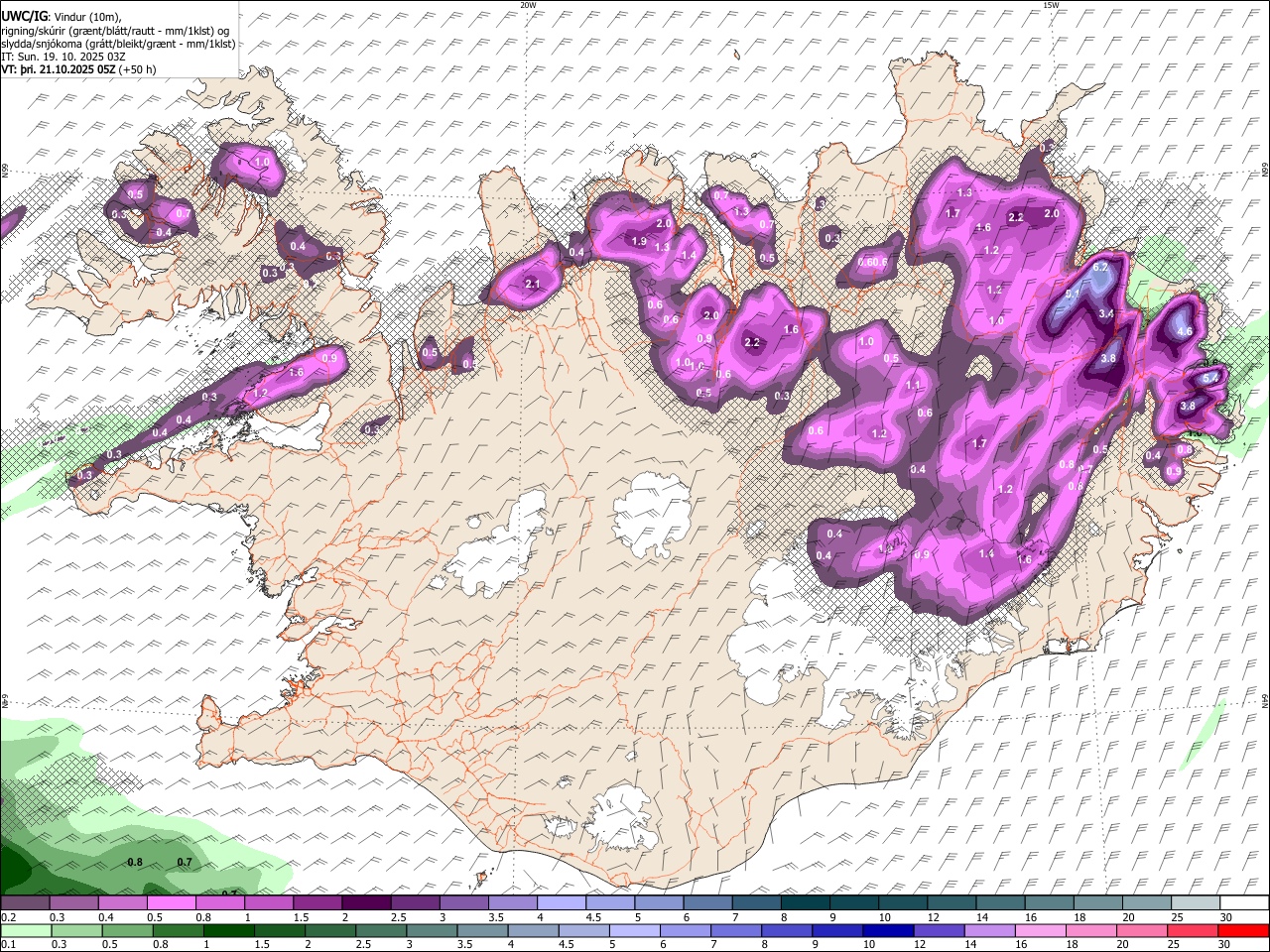Image resolution: width=1270 pixels, height=952 pixels.
Task: Click the 0.2 label in the snow legend
Action: pyautogui.click(x=8, y=917)
